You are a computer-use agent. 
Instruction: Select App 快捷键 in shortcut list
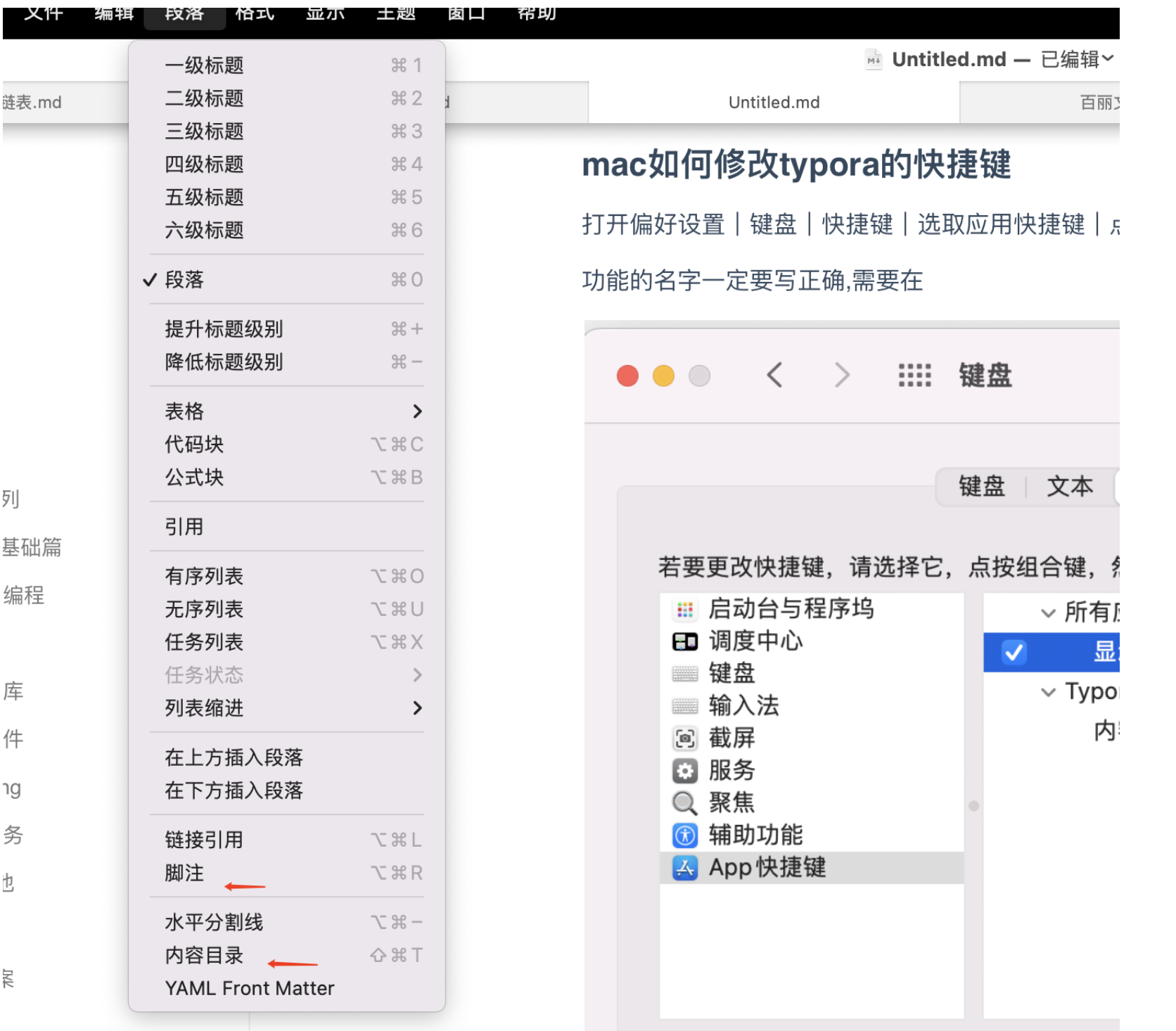coord(812,868)
